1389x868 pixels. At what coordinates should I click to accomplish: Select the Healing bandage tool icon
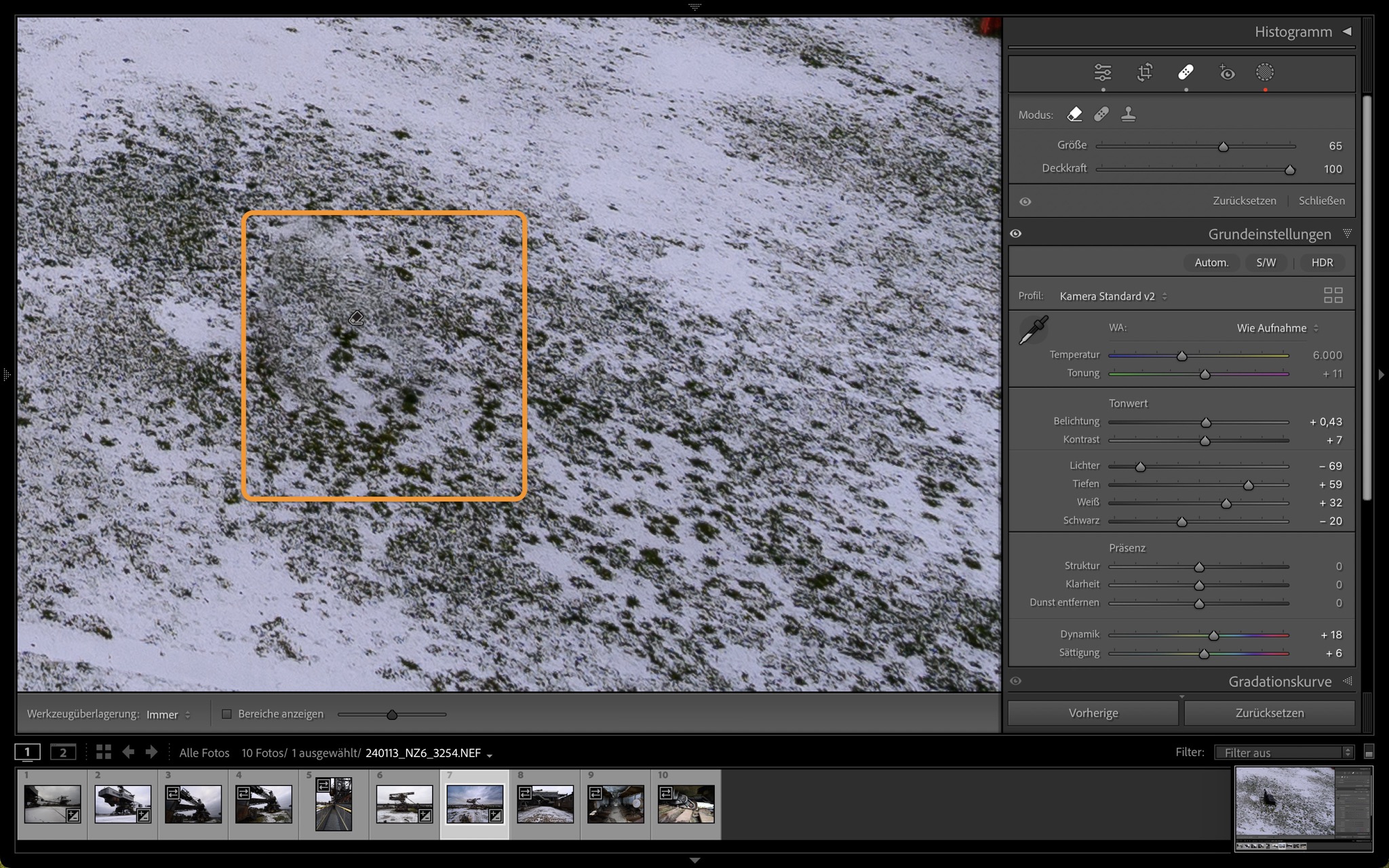pos(1186,73)
